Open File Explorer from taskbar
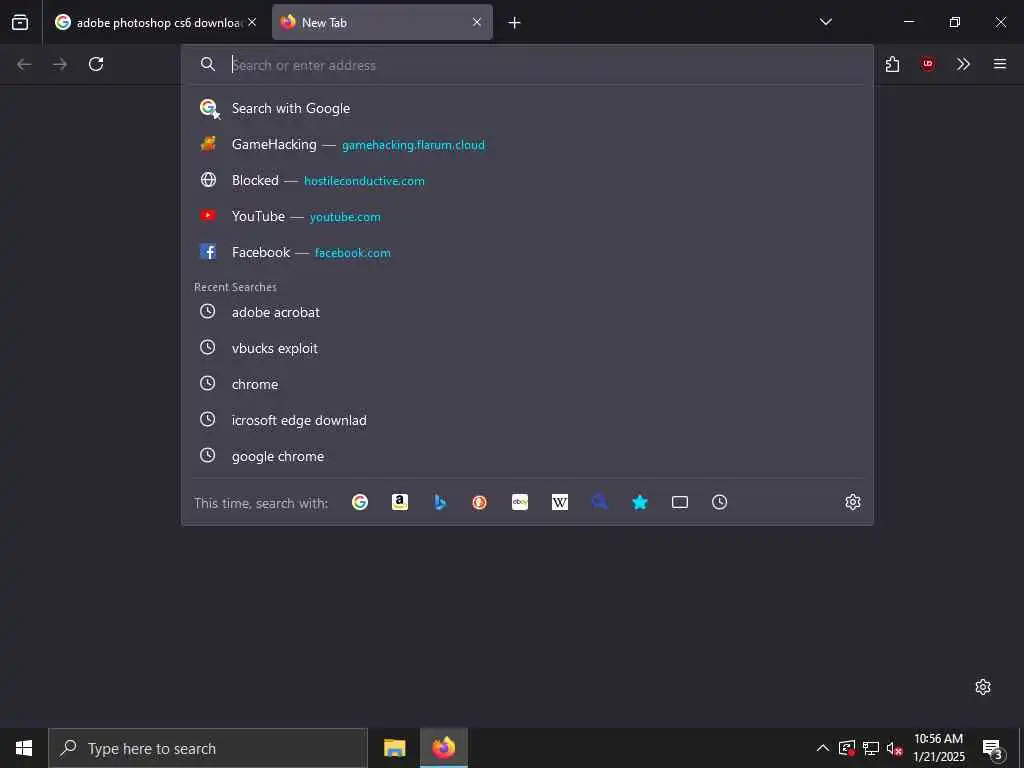This screenshot has width=1024, height=768. 394,748
